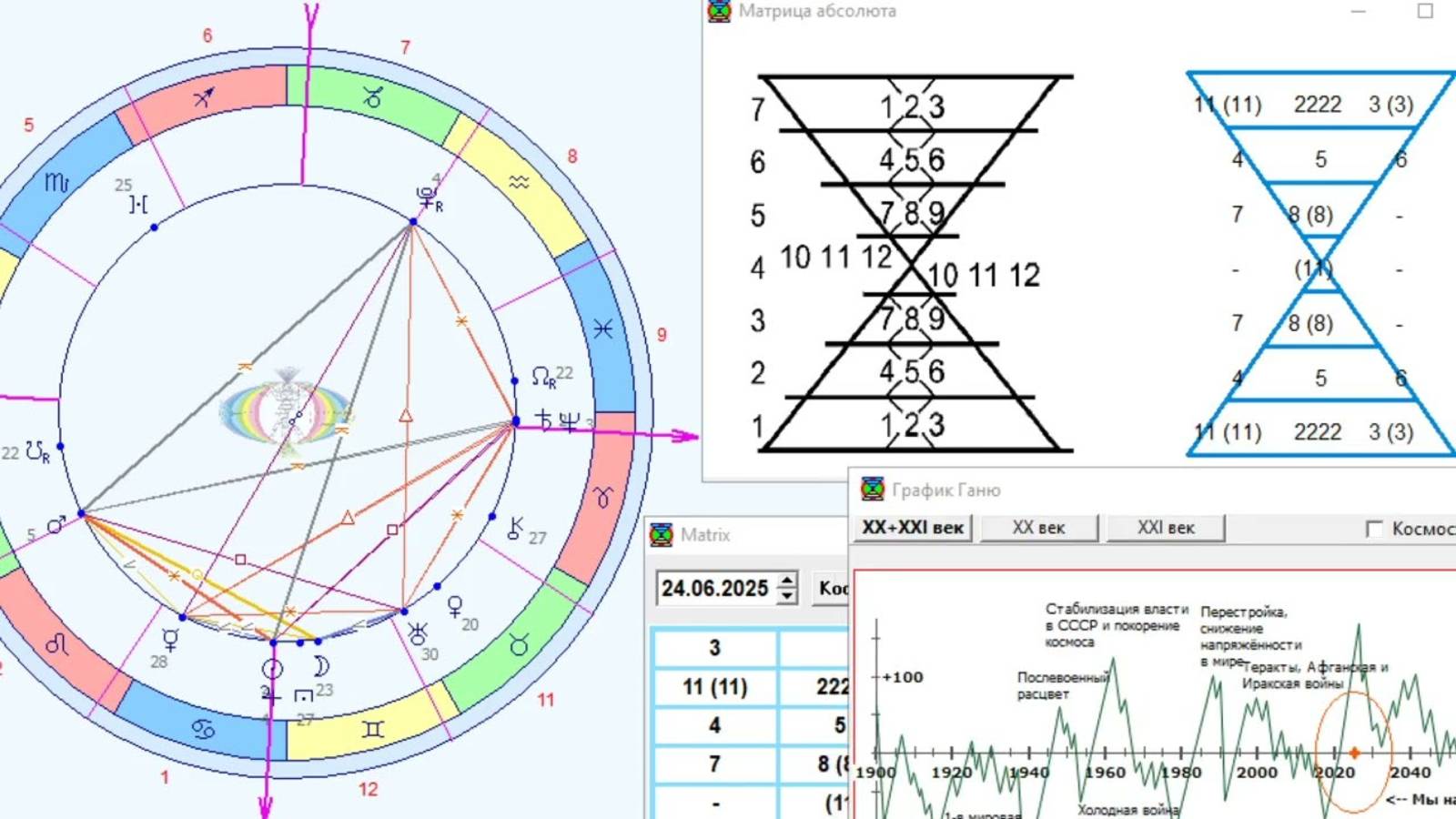Click the orange marker on the Ганю graph
This screenshot has height=819, width=1456.
tap(1354, 753)
